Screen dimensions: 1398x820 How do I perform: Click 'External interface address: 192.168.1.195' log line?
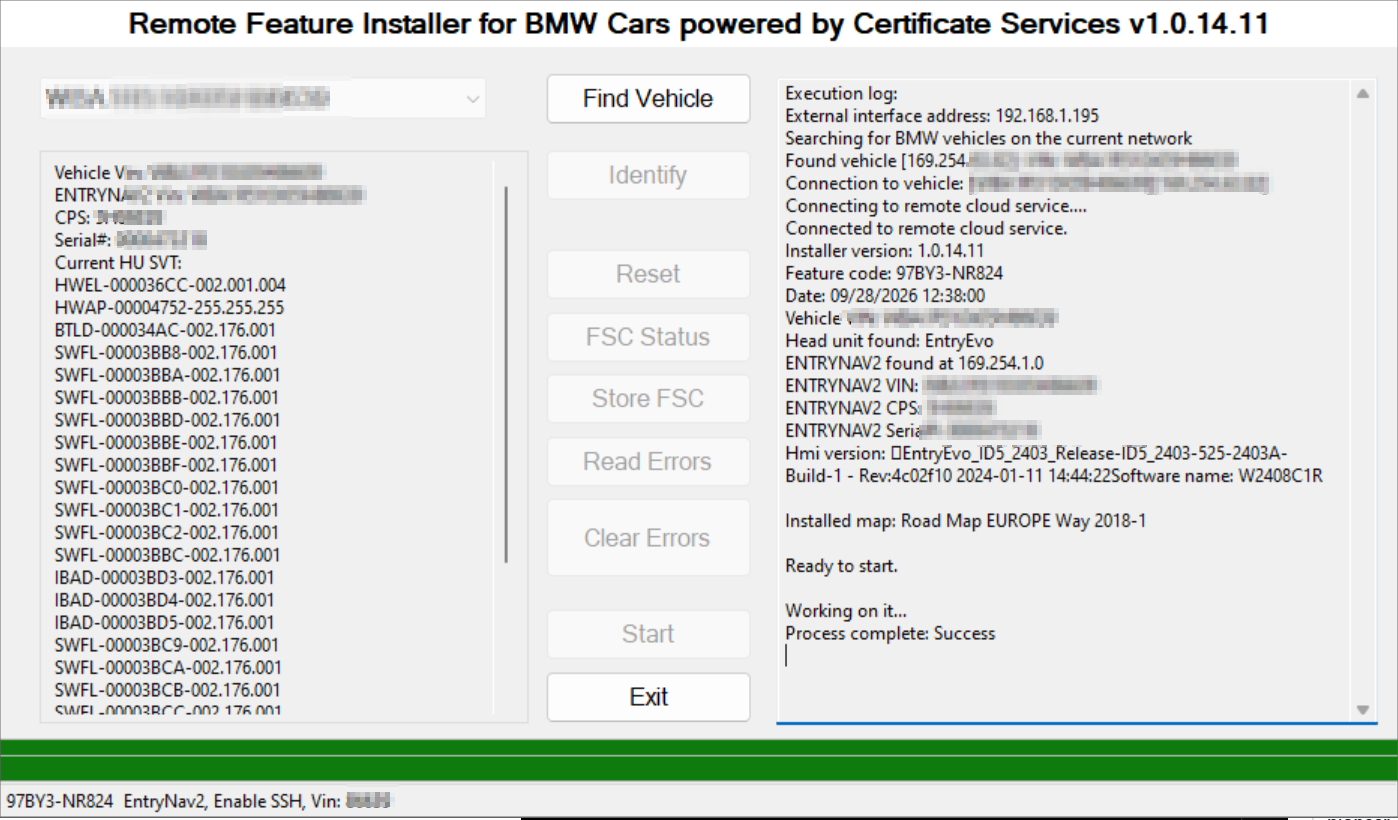point(942,116)
